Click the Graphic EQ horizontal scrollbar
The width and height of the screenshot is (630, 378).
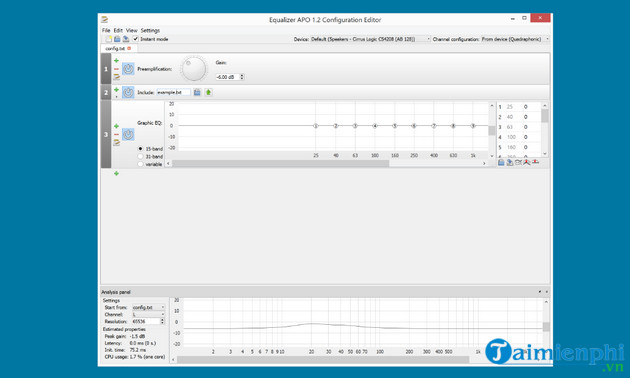coord(280,163)
